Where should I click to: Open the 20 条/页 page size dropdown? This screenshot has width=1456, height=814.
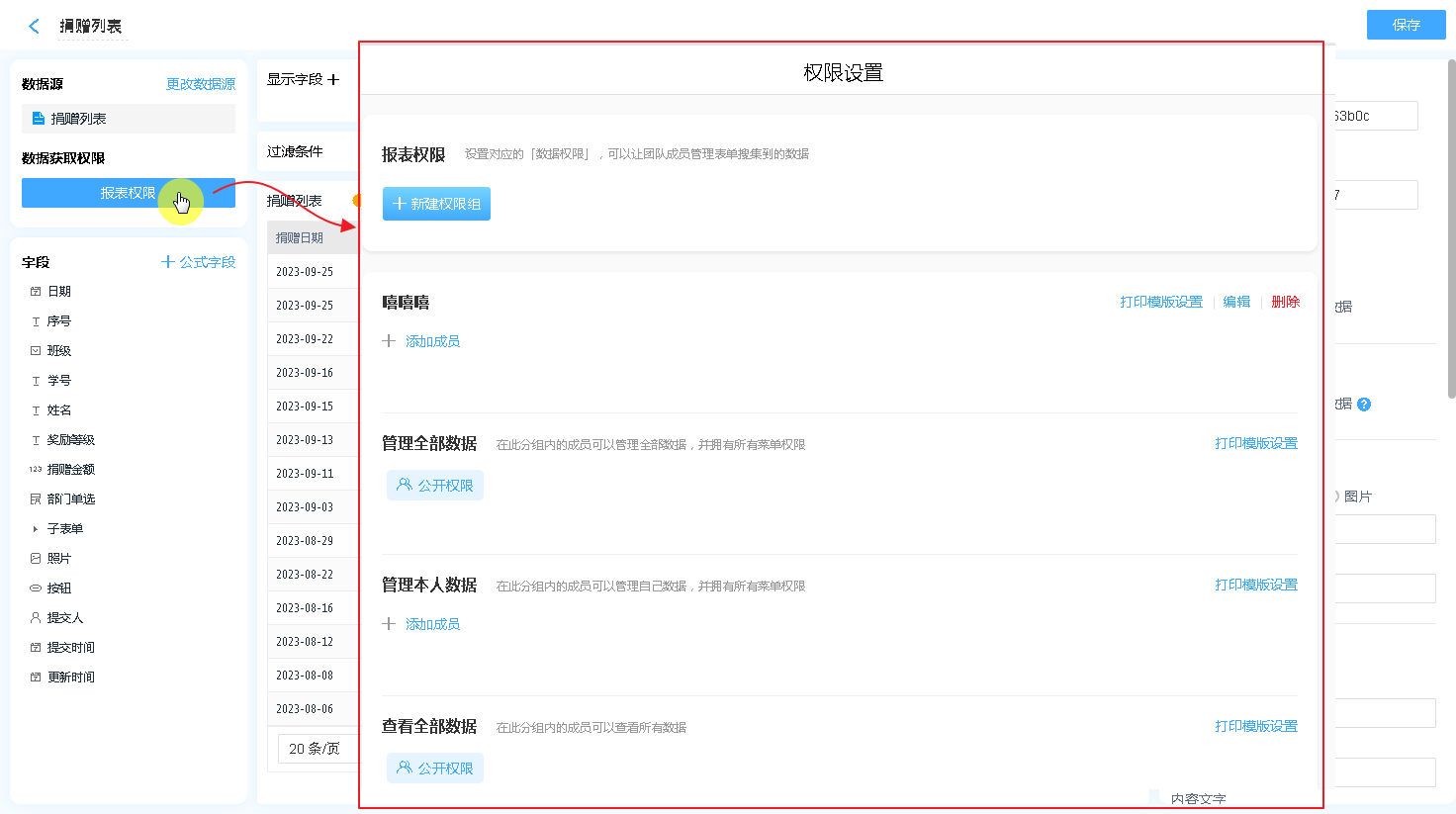point(315,749)
